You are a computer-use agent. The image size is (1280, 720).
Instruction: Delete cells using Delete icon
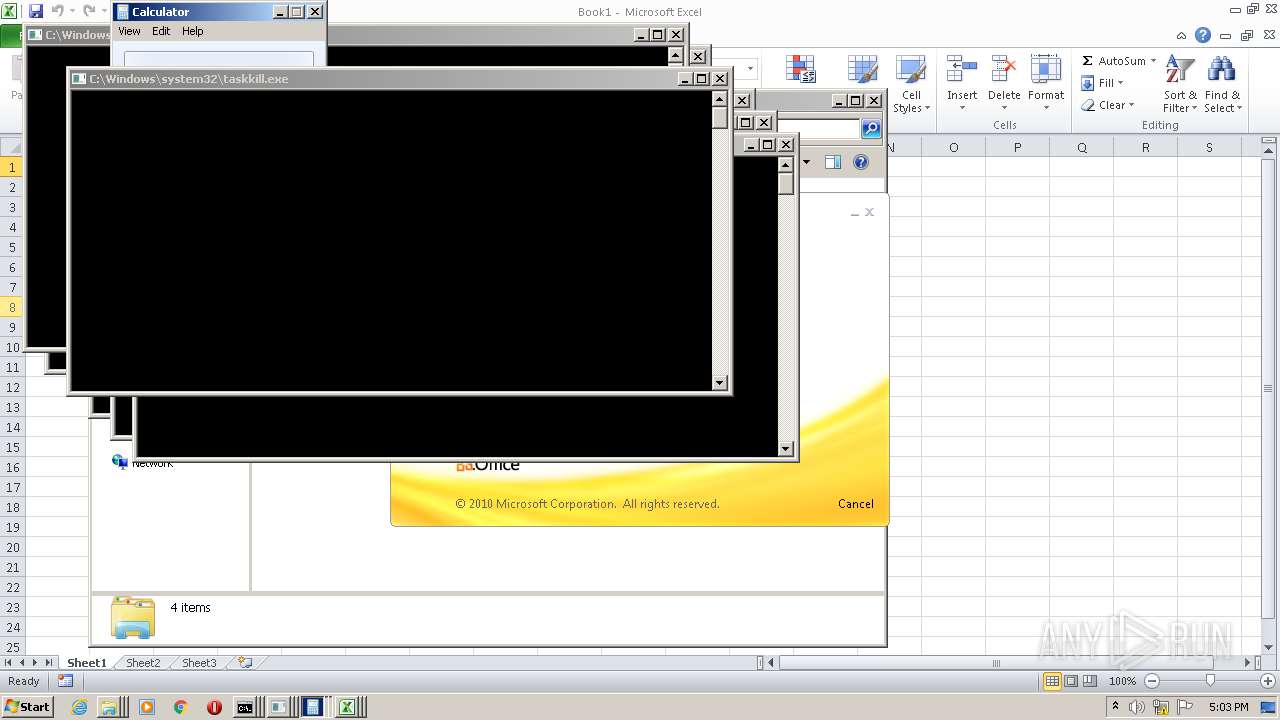[x=1004, y=69]
